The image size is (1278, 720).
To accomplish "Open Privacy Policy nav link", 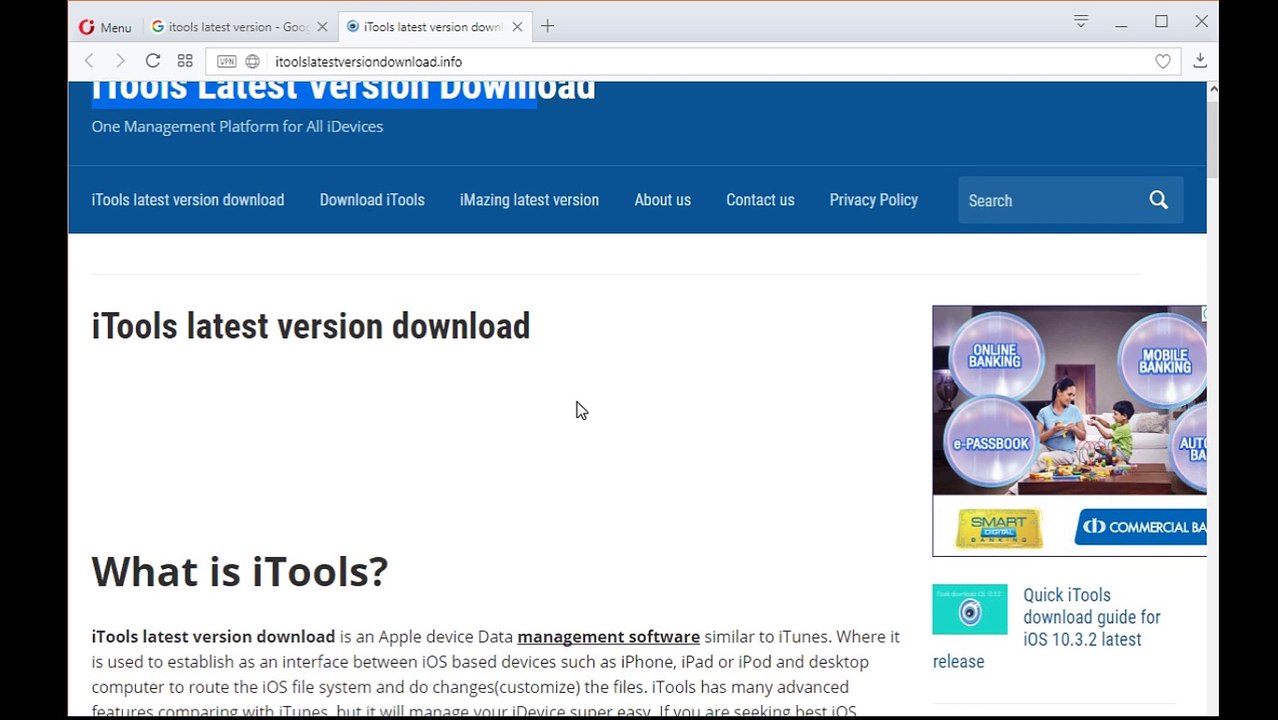I will (873, 200).
